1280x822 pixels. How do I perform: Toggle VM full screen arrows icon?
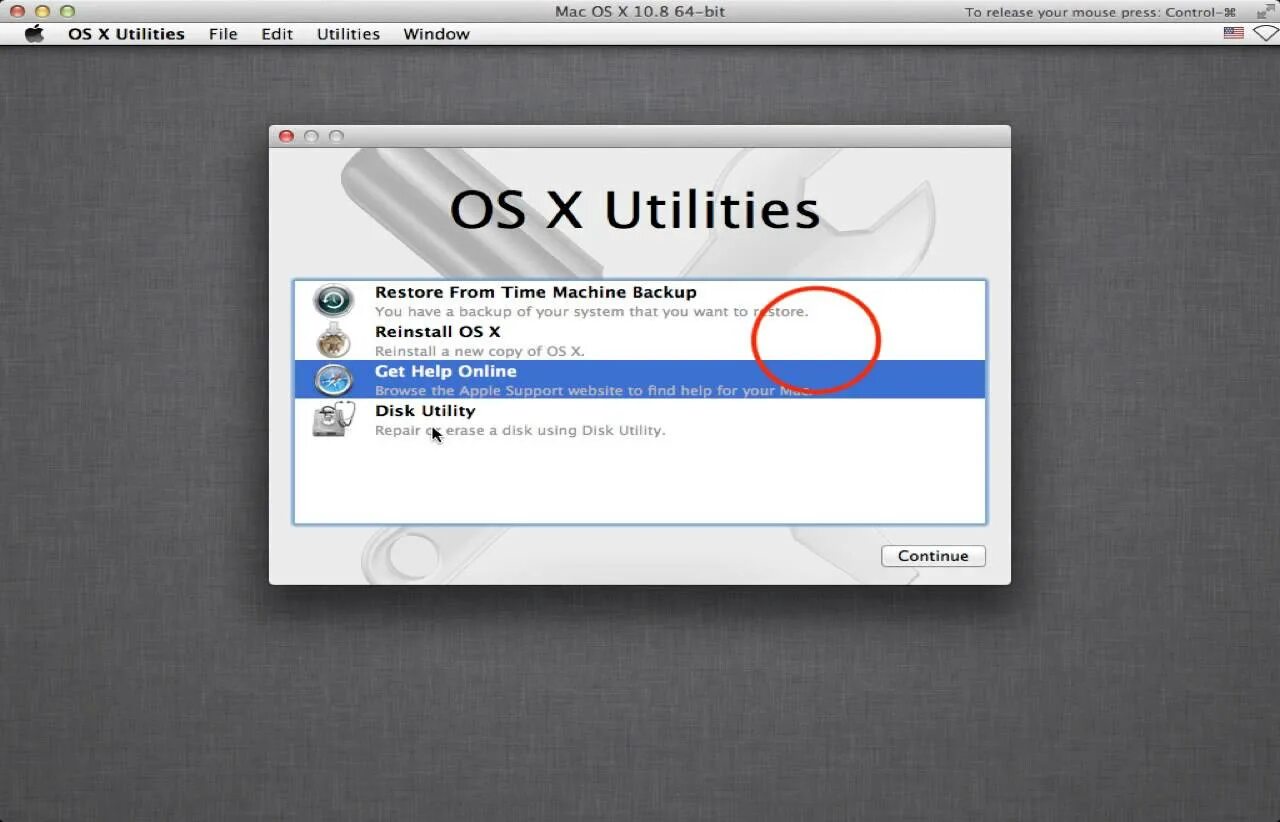click(x=1265, y=11)
